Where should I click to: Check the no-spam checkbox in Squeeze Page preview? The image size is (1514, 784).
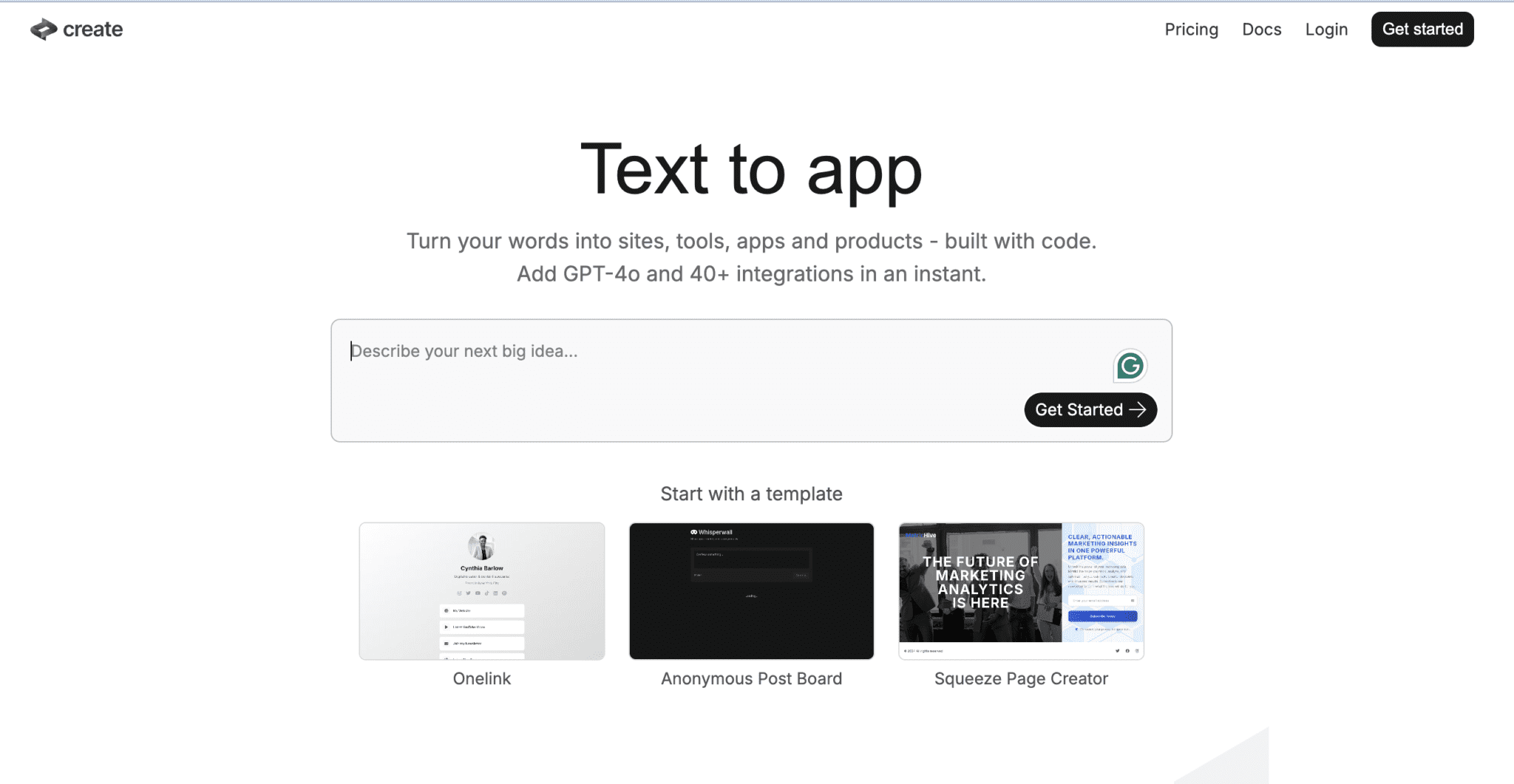(1076, 630)
